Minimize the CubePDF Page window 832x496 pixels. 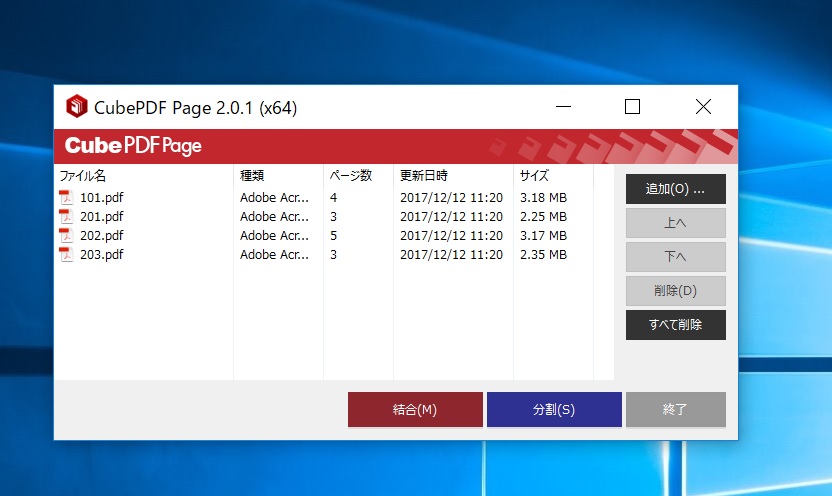563,107
